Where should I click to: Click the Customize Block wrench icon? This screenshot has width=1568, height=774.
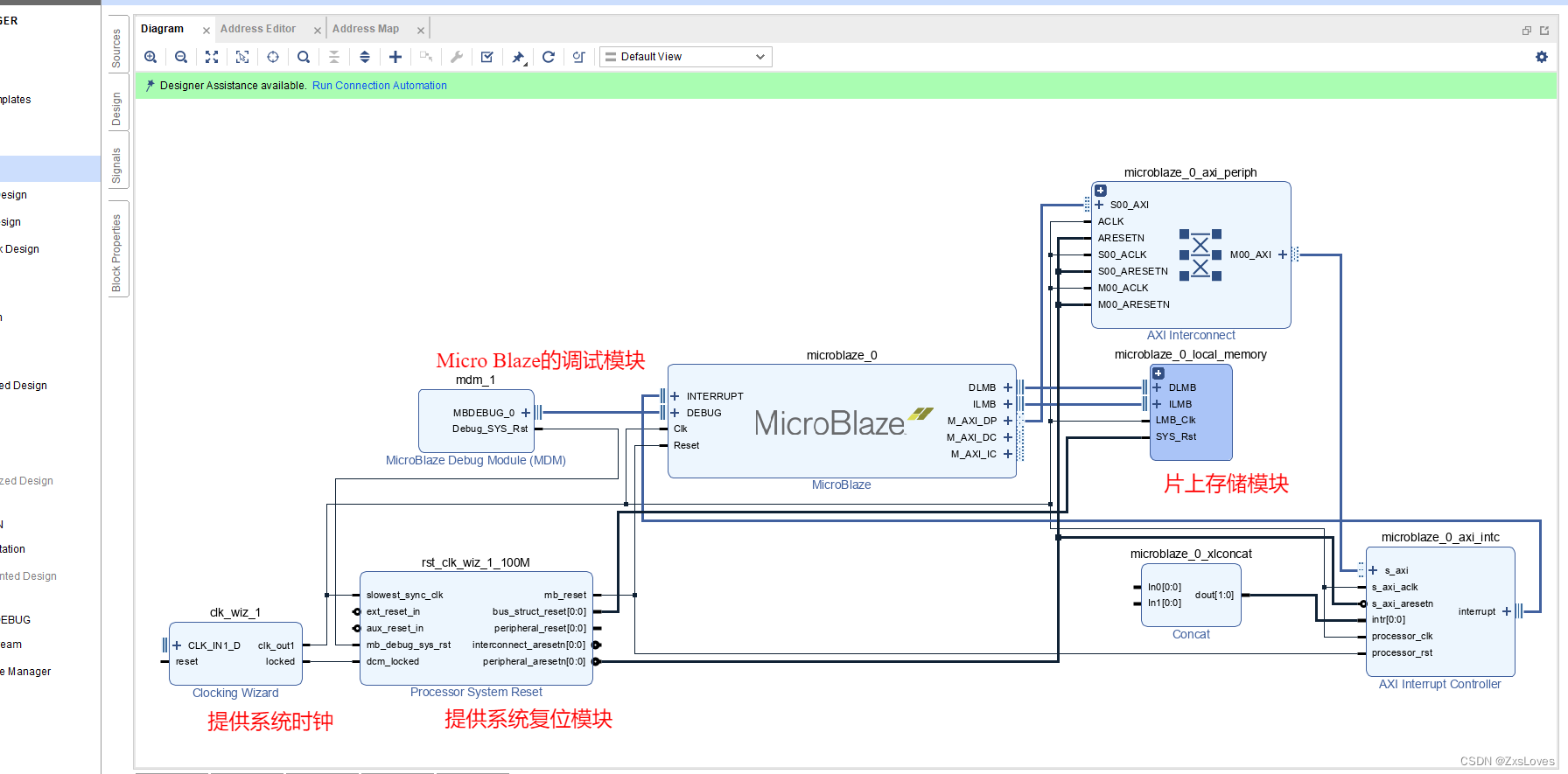click(457, 57)
